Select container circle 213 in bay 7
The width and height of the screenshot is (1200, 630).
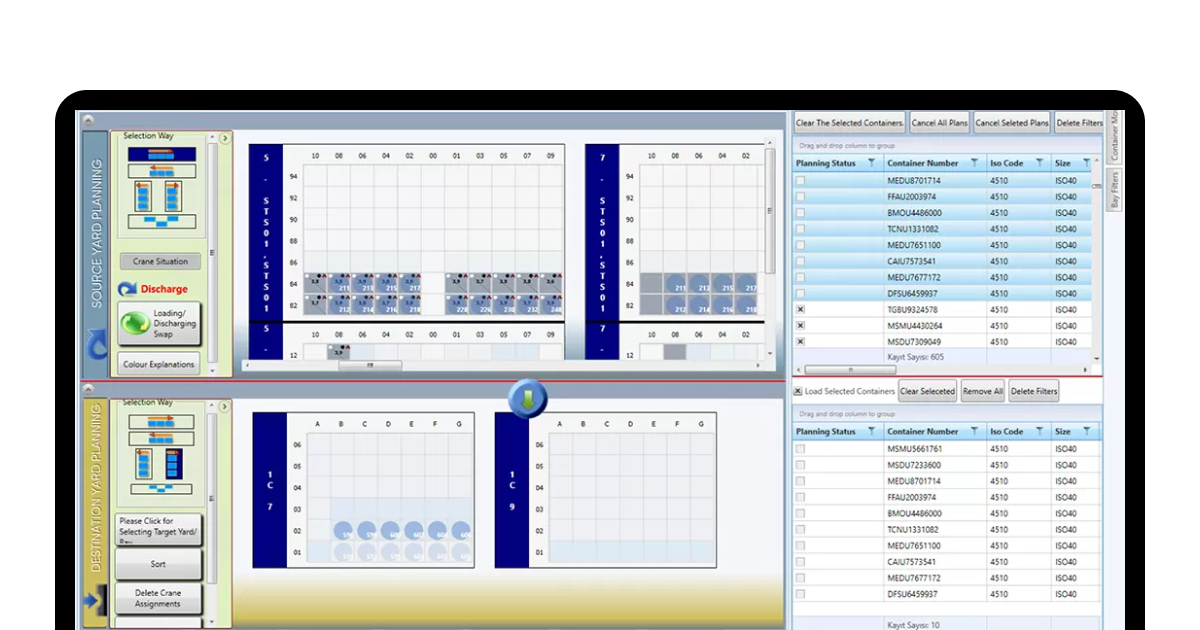(x=699, y=285)
